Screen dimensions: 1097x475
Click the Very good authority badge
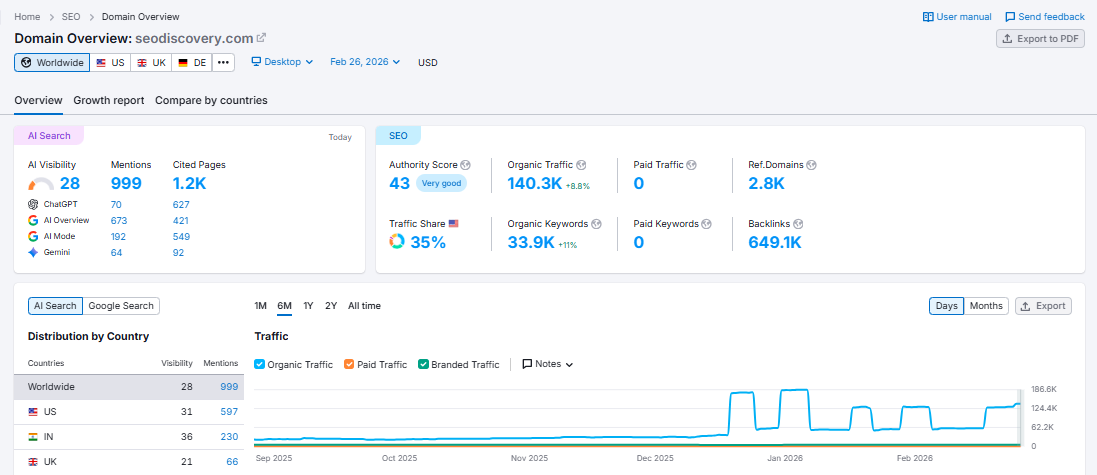click(x=441, y=183)
